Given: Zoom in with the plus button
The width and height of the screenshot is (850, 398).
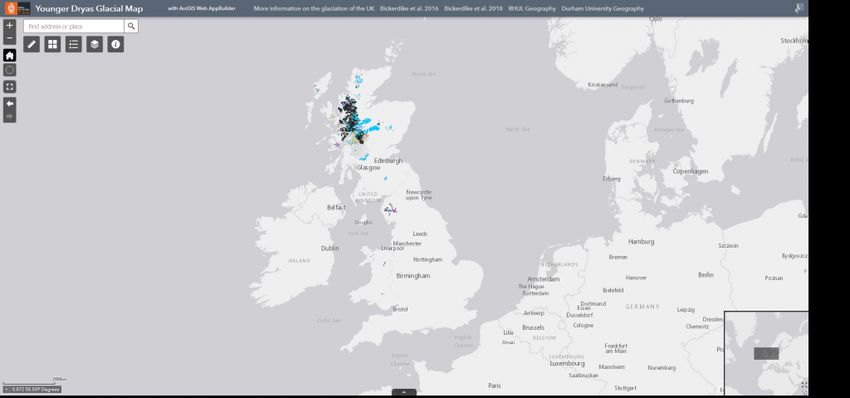Looking at the screenshot, I should pyautogui.click(x=10, y=25).
